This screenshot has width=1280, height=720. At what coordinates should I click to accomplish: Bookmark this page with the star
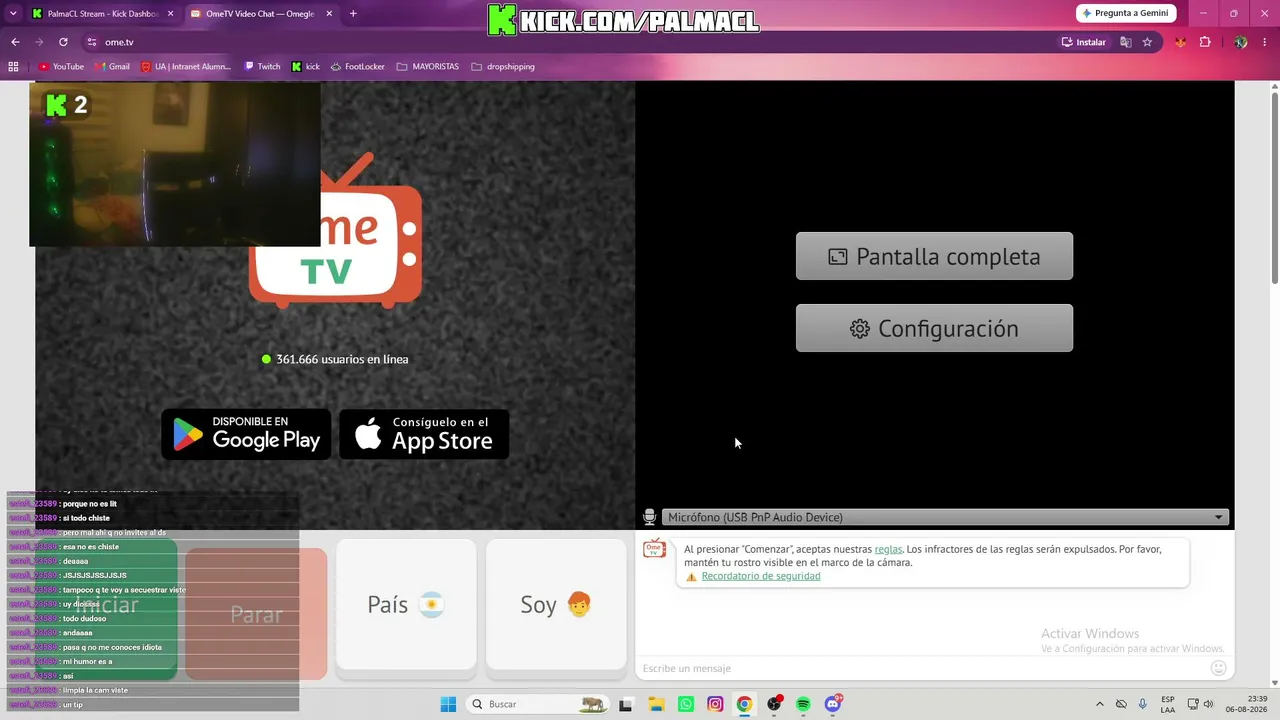1147,42
